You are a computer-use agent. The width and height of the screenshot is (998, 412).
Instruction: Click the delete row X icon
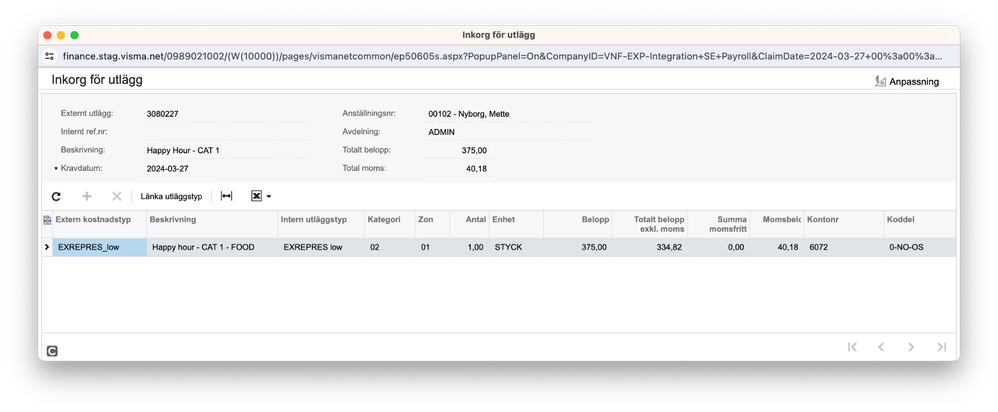coord(116,197)
